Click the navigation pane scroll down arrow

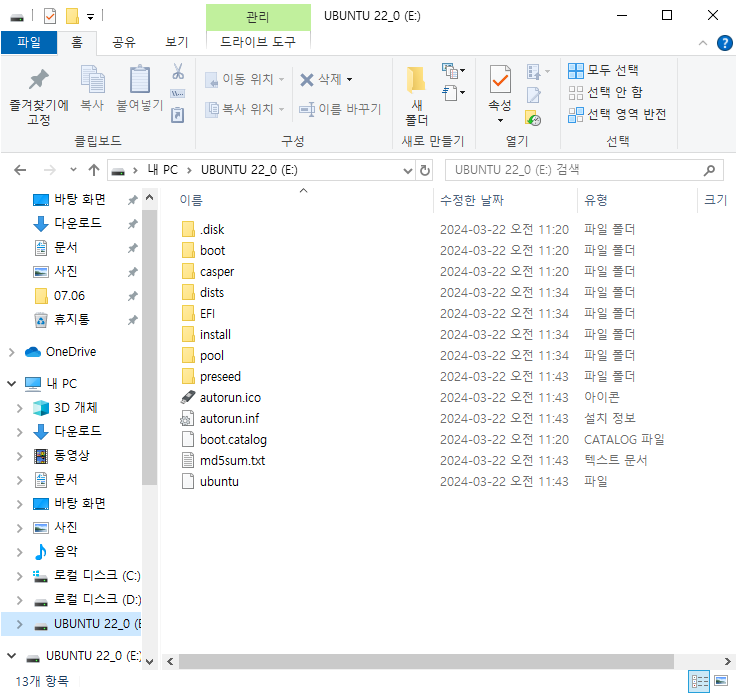click(x=149, y=662)
